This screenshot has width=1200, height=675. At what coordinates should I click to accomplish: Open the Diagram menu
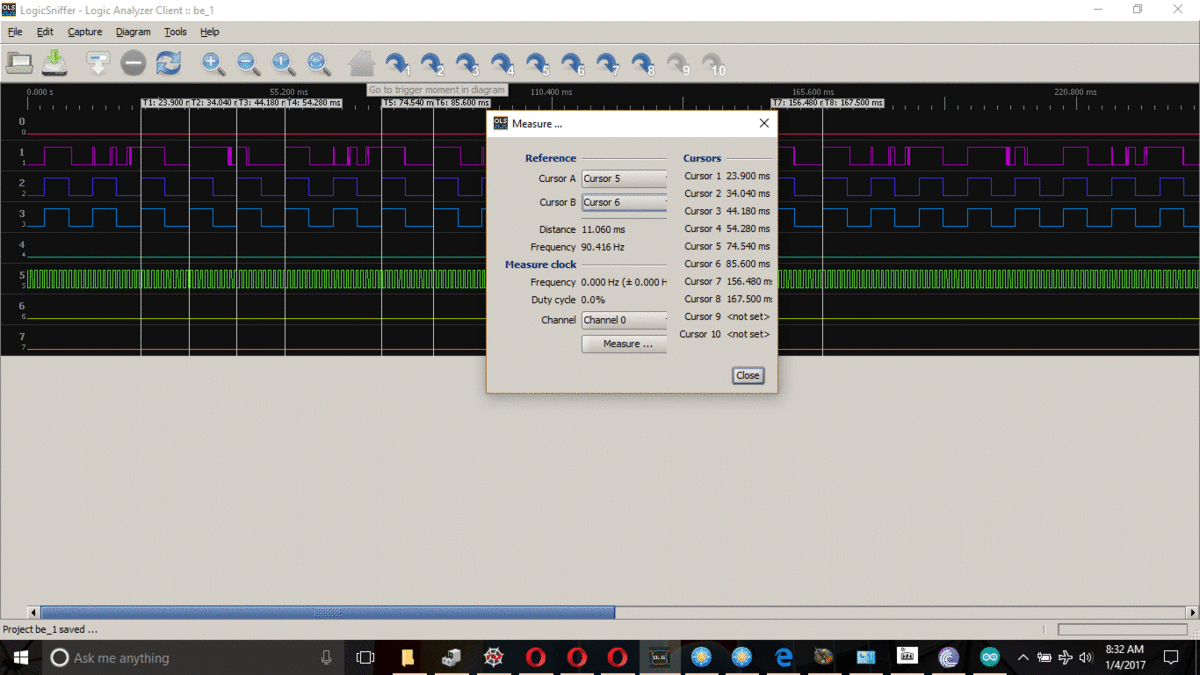click(133, 32)
